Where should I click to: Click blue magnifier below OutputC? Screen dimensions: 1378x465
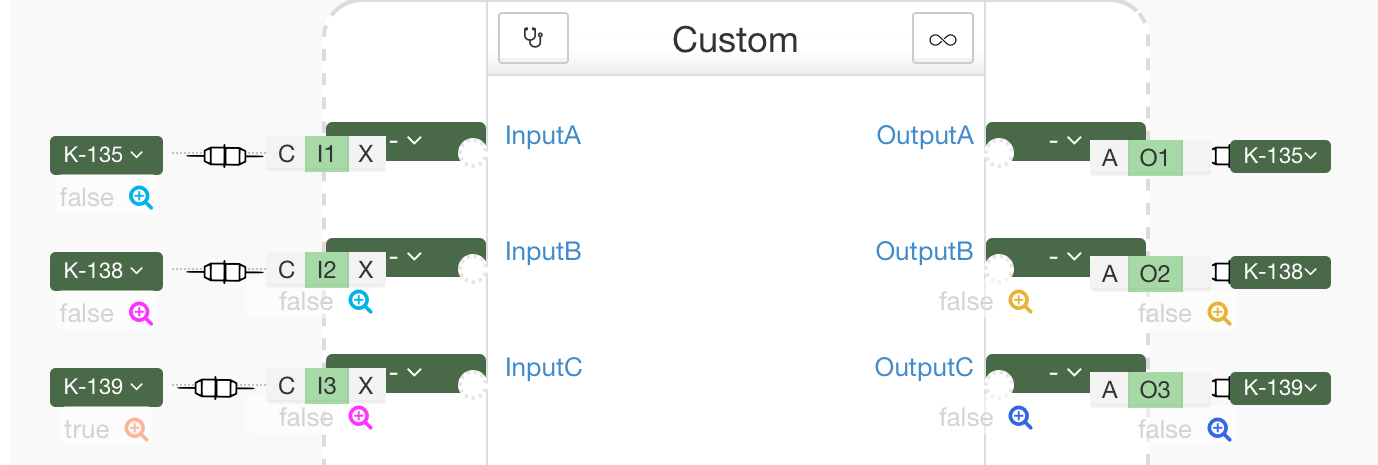point(1020,418)
